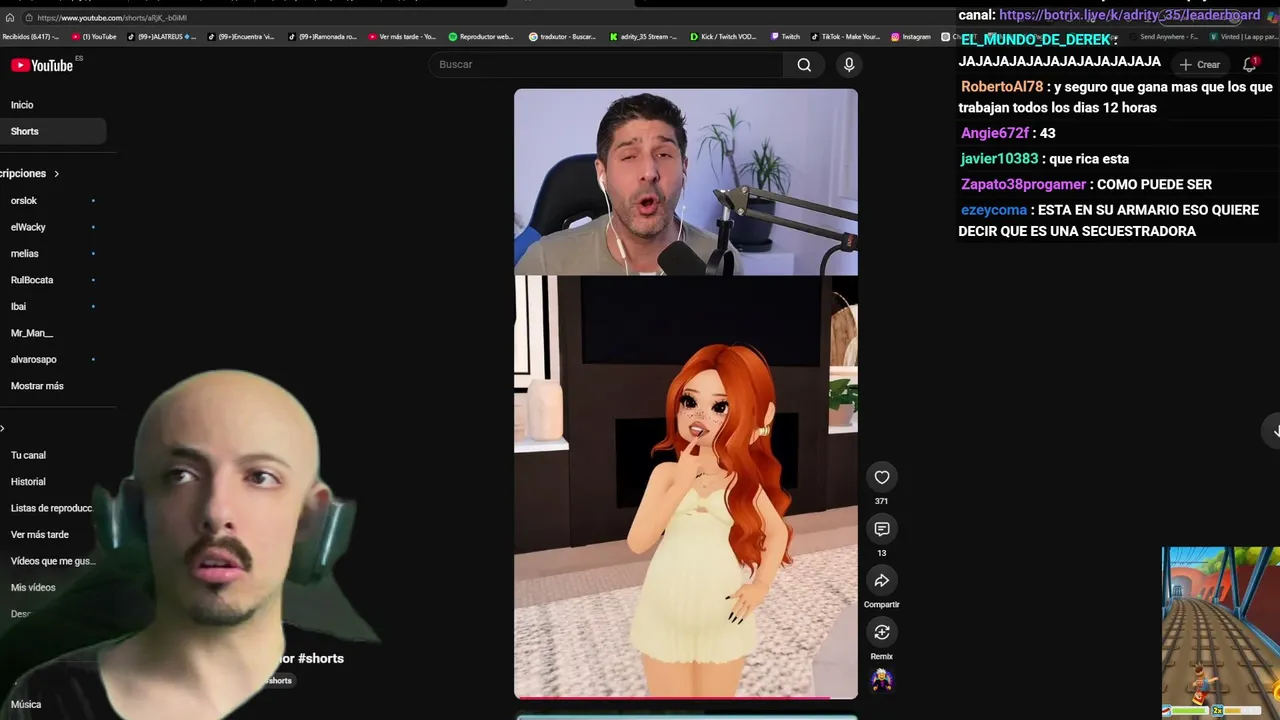Click username javier10383 in chat
The image size is (1280, 720).
[x=999, y=159]
